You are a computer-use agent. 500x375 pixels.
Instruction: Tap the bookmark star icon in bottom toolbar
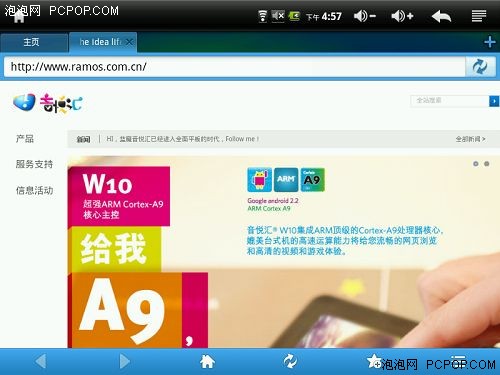(x=374, y=361)
